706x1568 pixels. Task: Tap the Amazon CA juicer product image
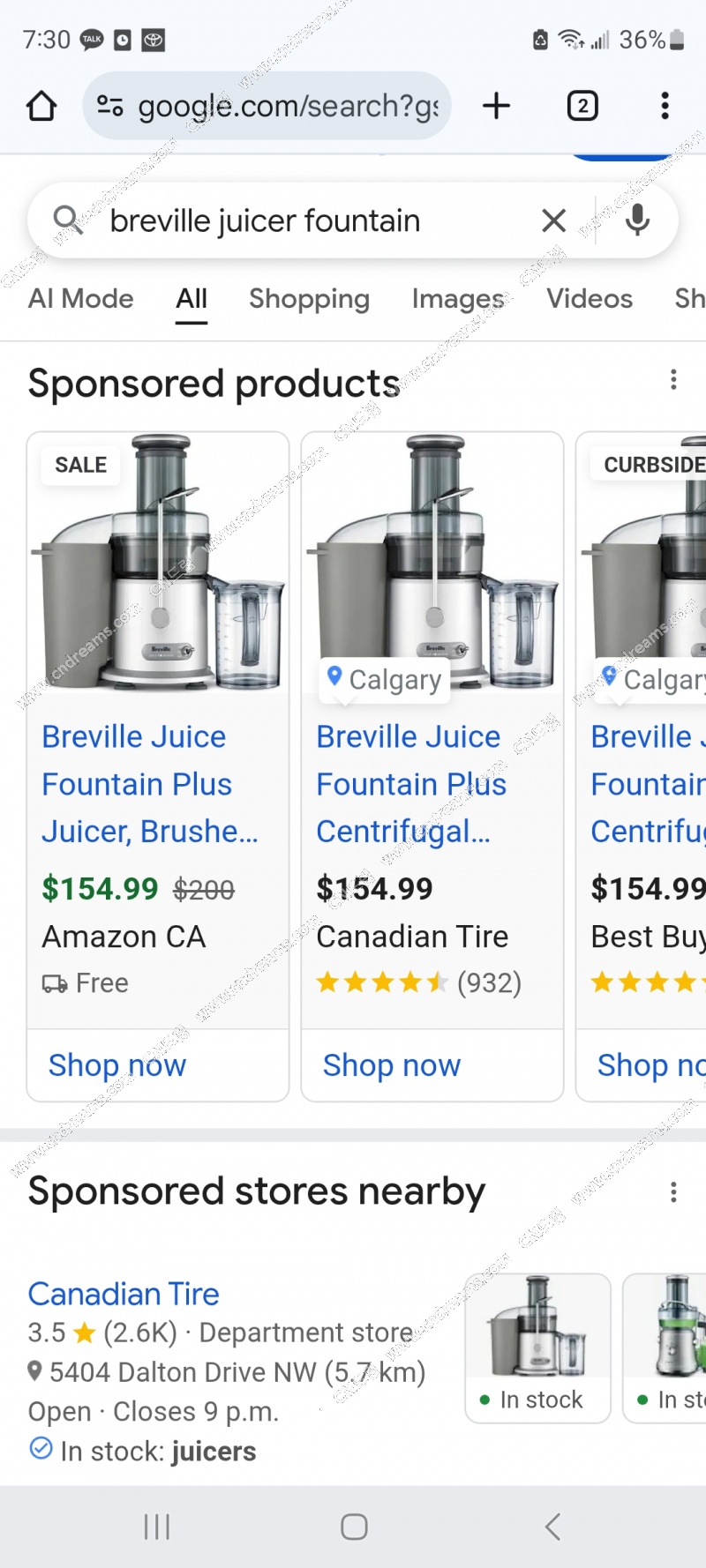(x=159, y=564)
